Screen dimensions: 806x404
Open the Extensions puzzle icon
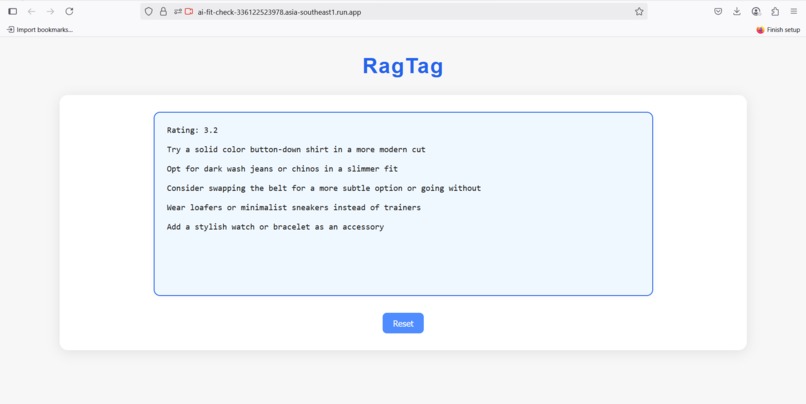[x=775, y=11]
